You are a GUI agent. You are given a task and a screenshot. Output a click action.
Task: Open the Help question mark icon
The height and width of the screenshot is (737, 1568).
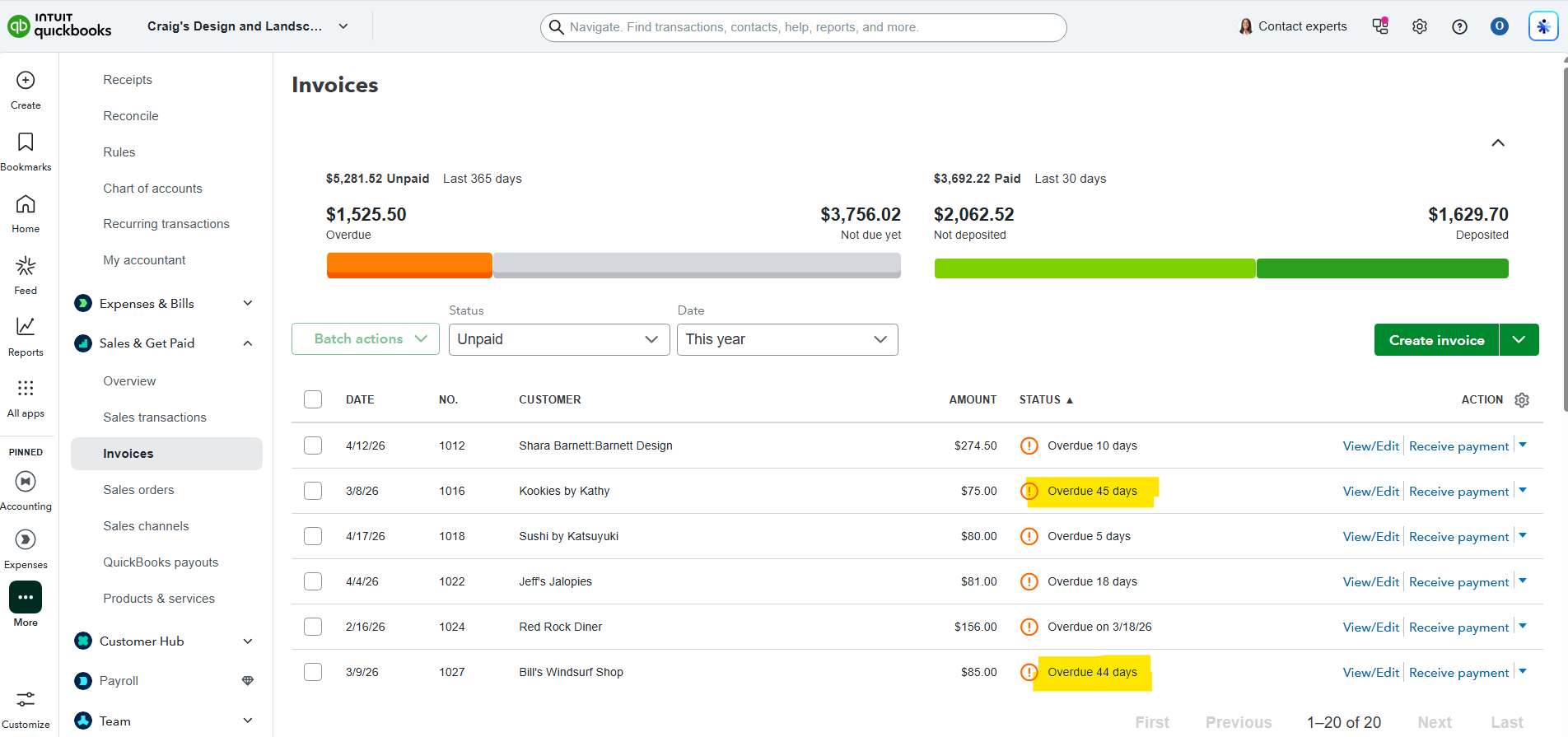(1459, 26)
